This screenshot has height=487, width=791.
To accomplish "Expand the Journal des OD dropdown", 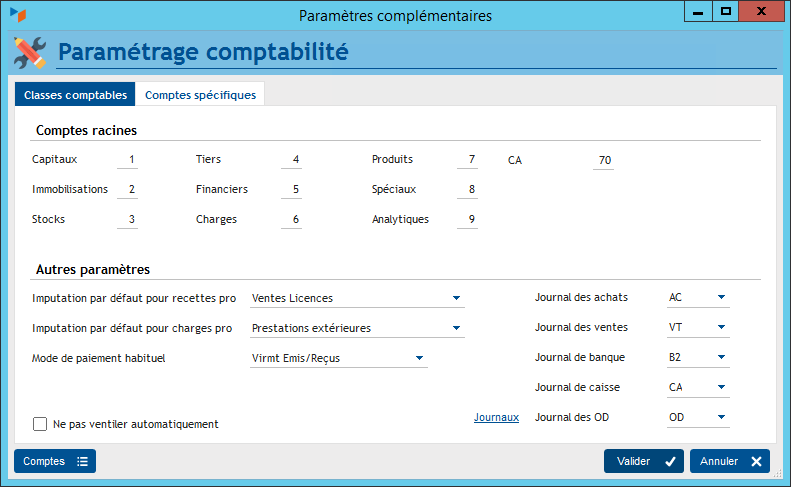I will (x=721, y=418).
